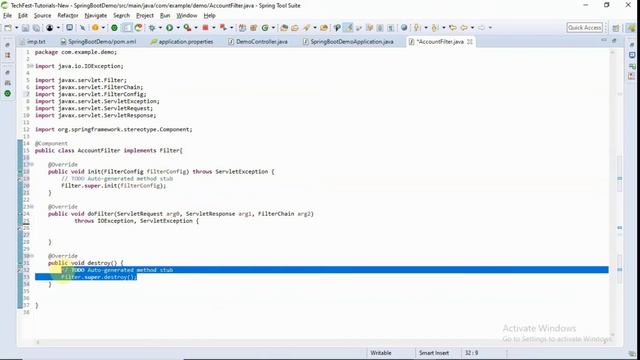Open the Run configurations dropdown arrow
This screenshot has height=360, width=640.
coord(178,28)
